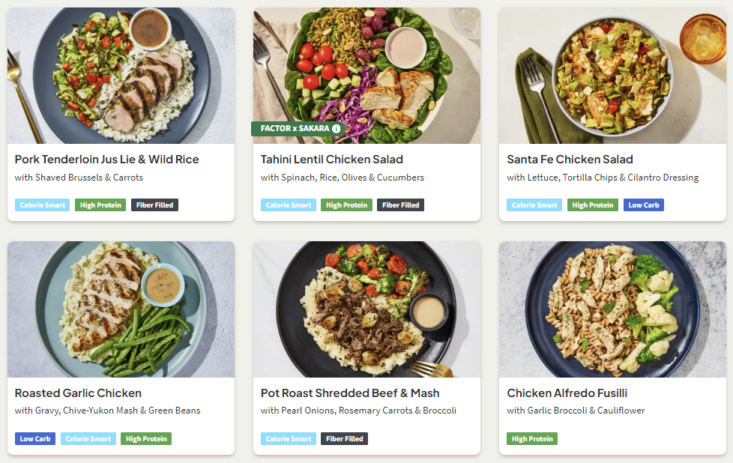The height and width of the screenshot is (463, 733).
Task: Open the Tahini Lentil Chicken Salad title link
Action: click(x=332, y=159)
